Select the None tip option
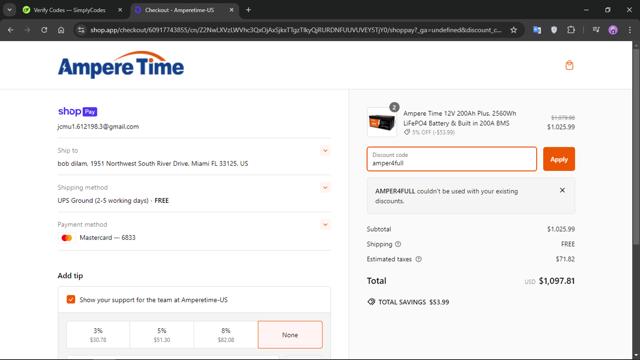This screenshot has height=360, width=640. pyautogui.click(x=290, y=334)
